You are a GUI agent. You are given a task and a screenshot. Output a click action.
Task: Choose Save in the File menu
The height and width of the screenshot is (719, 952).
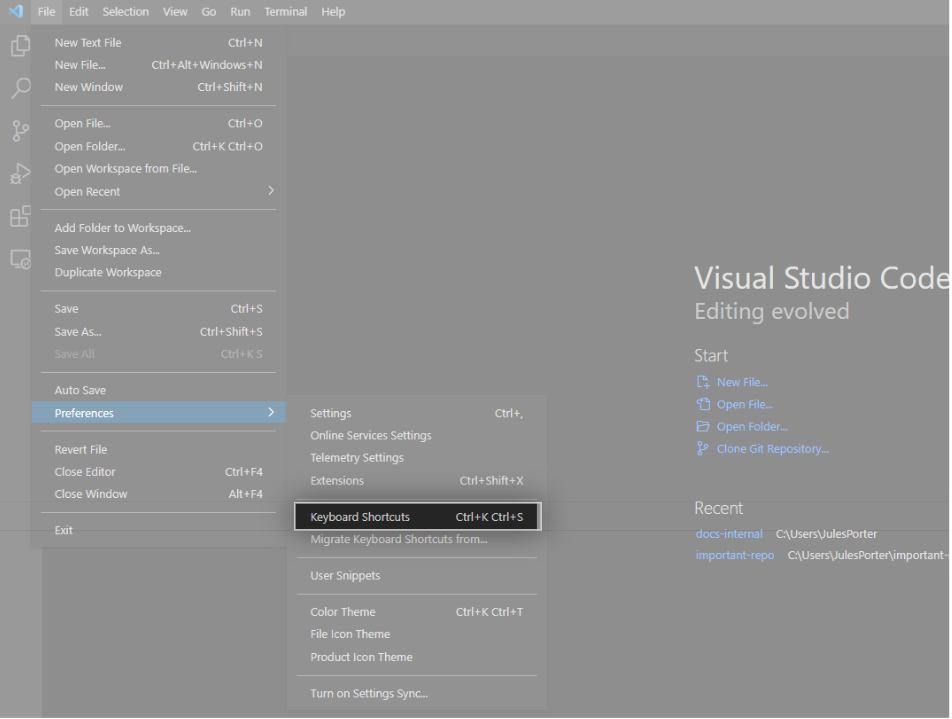(158, 308)
